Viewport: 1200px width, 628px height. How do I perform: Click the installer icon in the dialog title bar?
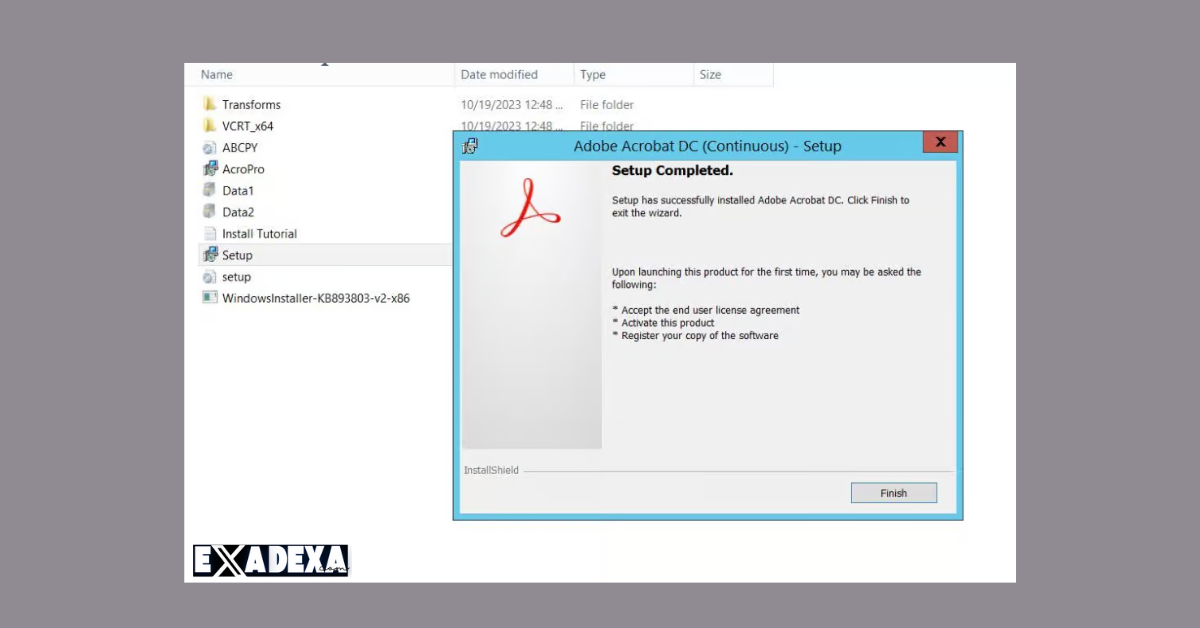pyautogui.click(x=470, y=145)
